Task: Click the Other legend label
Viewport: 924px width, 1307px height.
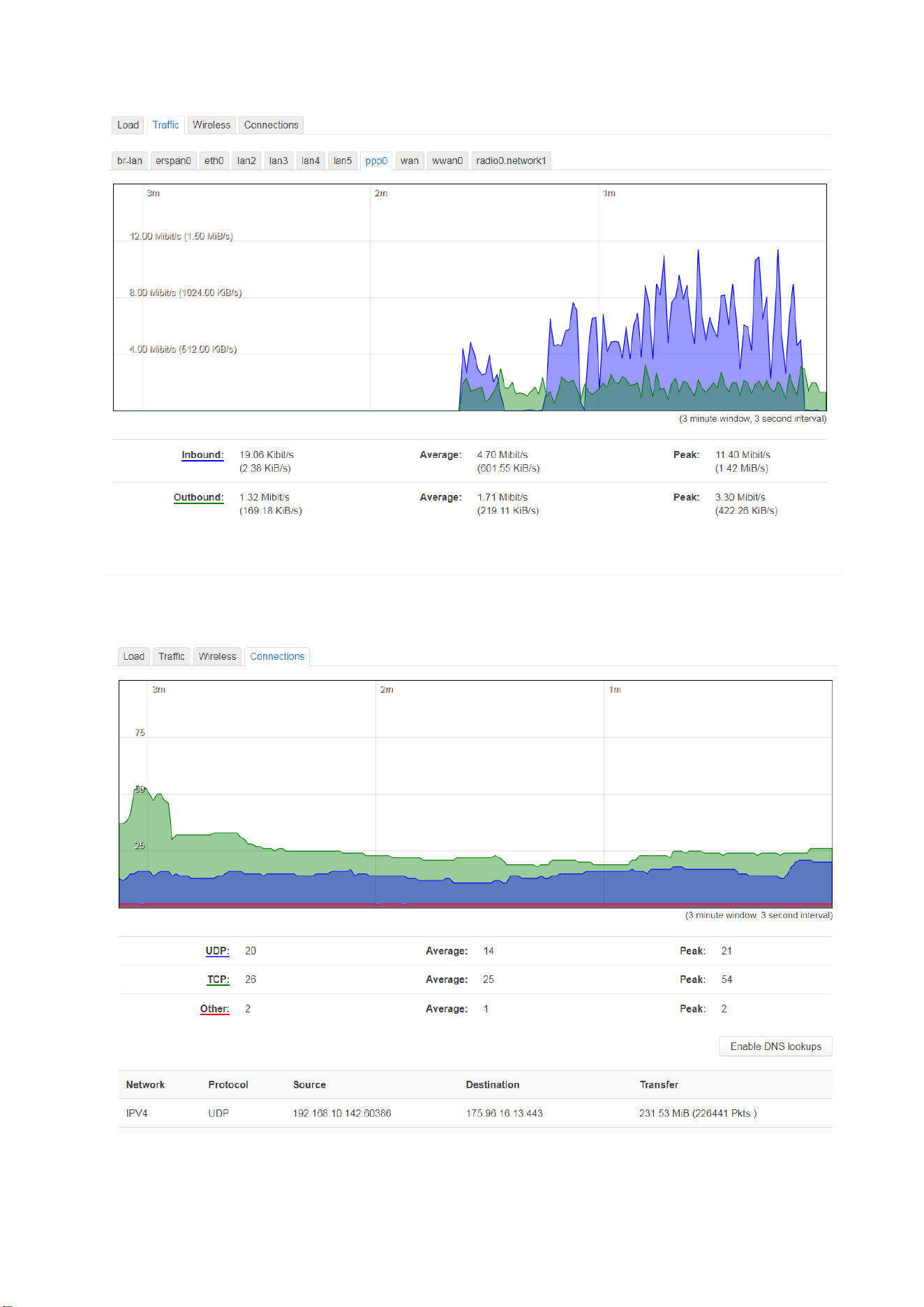Action: tap(215, 1009)
